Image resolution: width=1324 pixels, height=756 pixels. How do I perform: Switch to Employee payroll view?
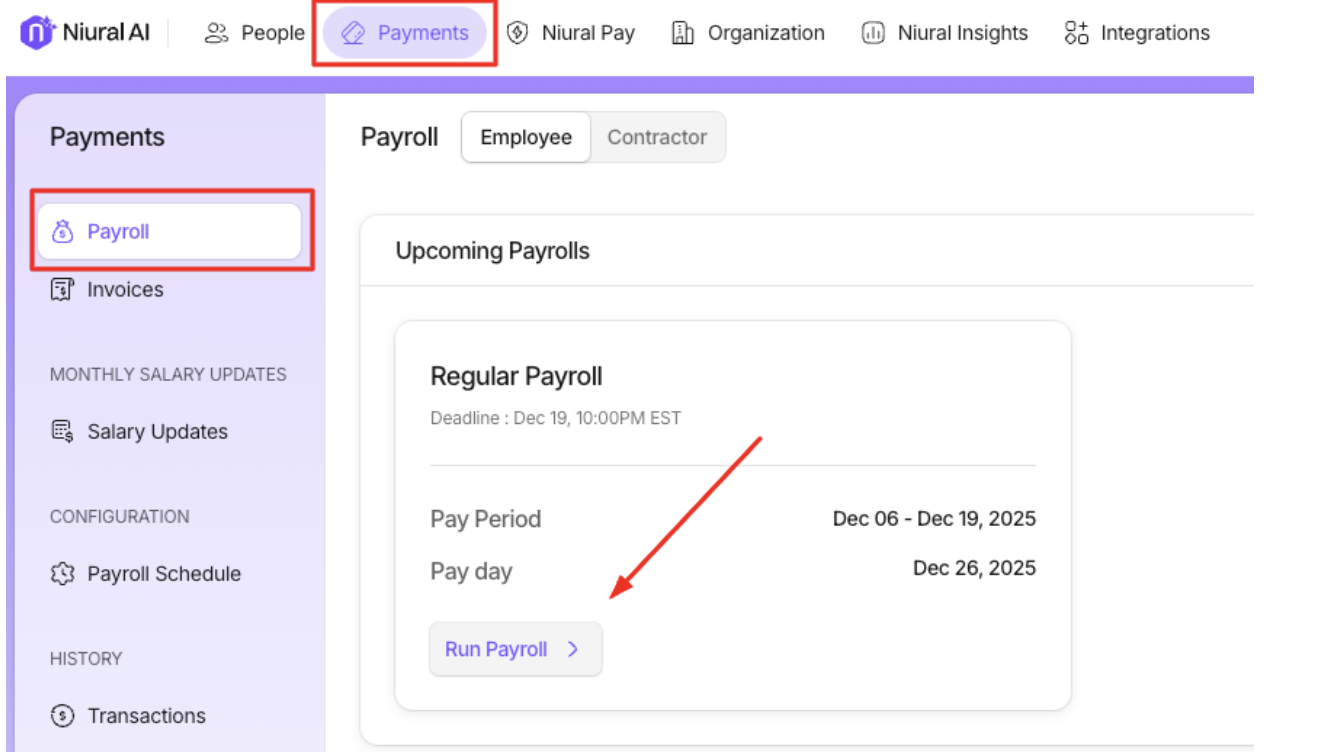[526, 138]
